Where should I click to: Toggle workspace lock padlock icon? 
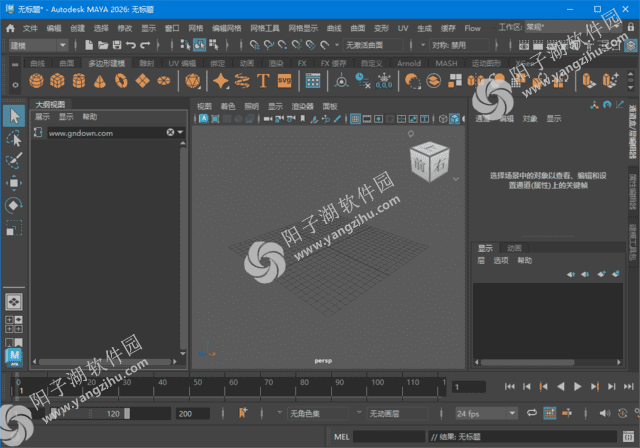coord(630,27)
